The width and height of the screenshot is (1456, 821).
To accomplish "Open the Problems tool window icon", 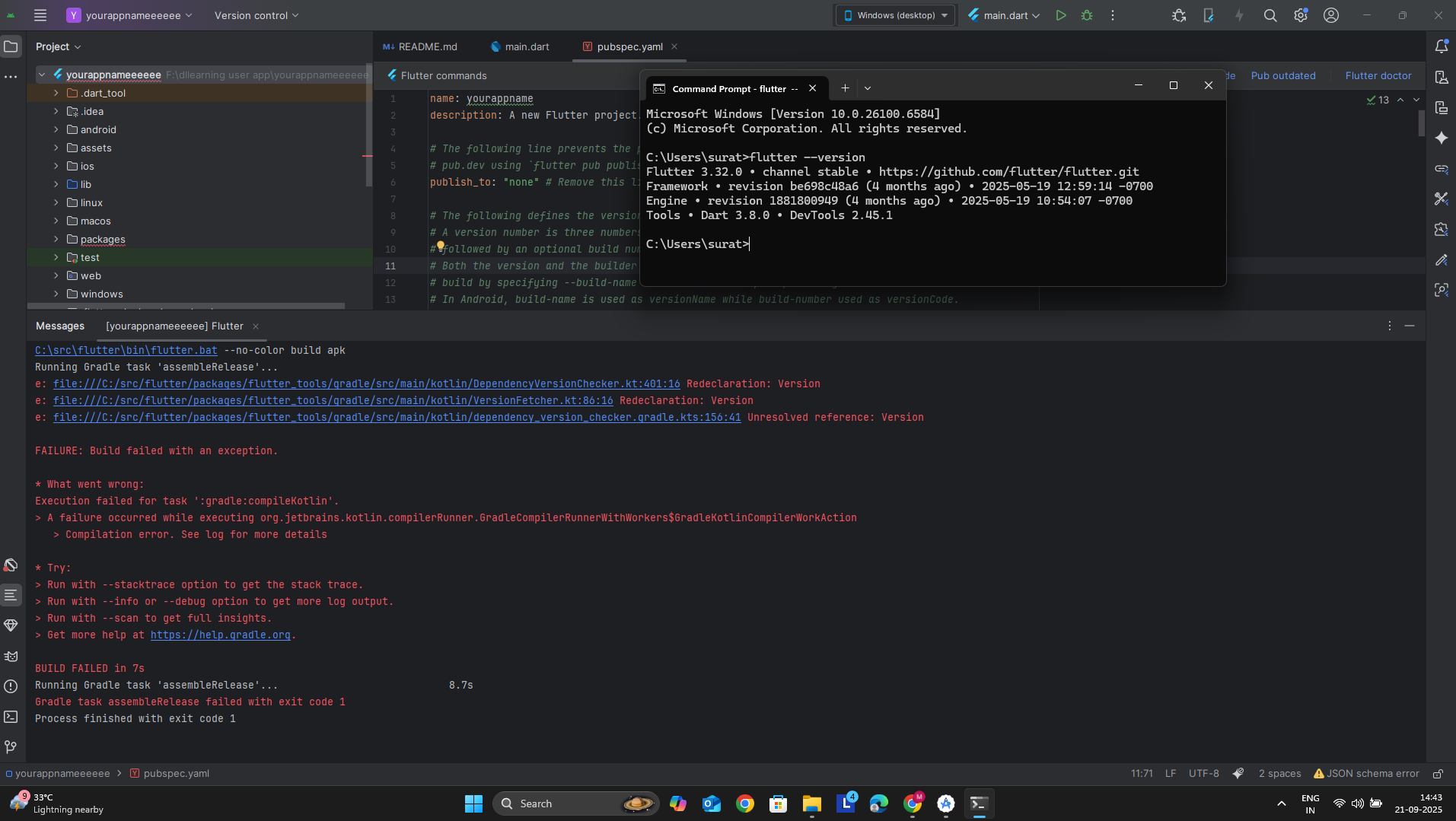I will 11,686.
